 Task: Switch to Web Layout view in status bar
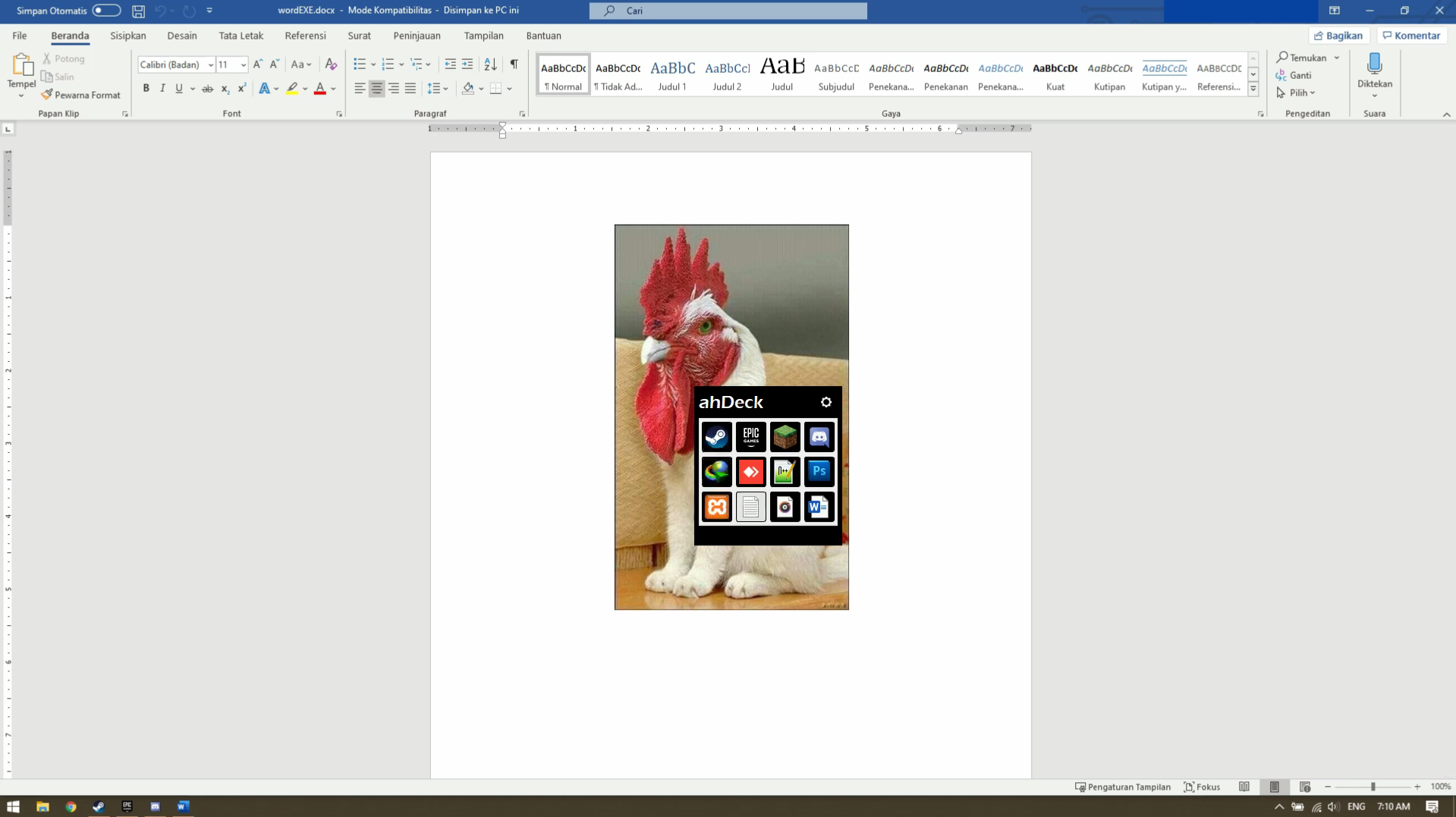(x=1305, y=787)
